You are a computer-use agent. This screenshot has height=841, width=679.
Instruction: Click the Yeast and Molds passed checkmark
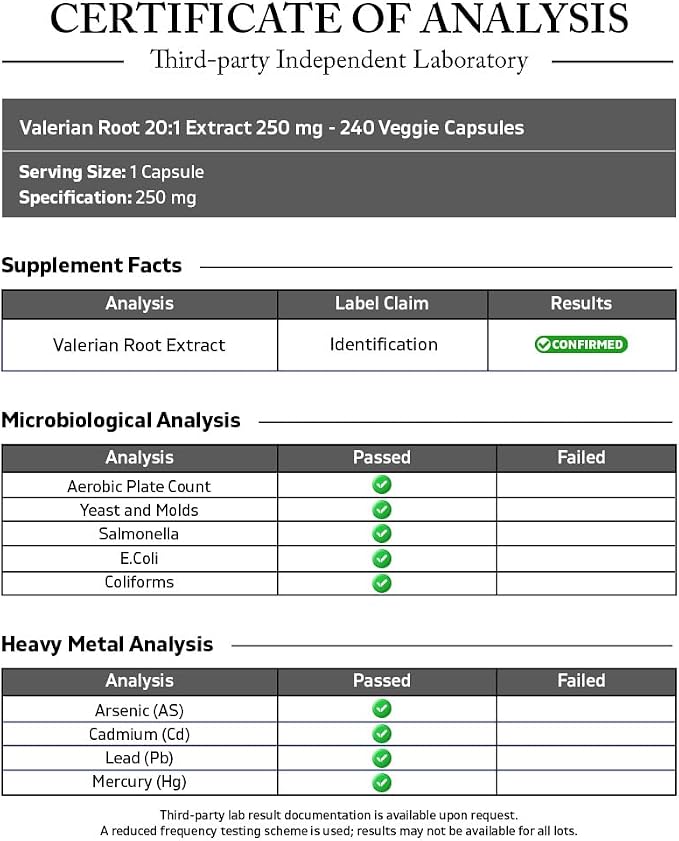(x=382, y=510)
